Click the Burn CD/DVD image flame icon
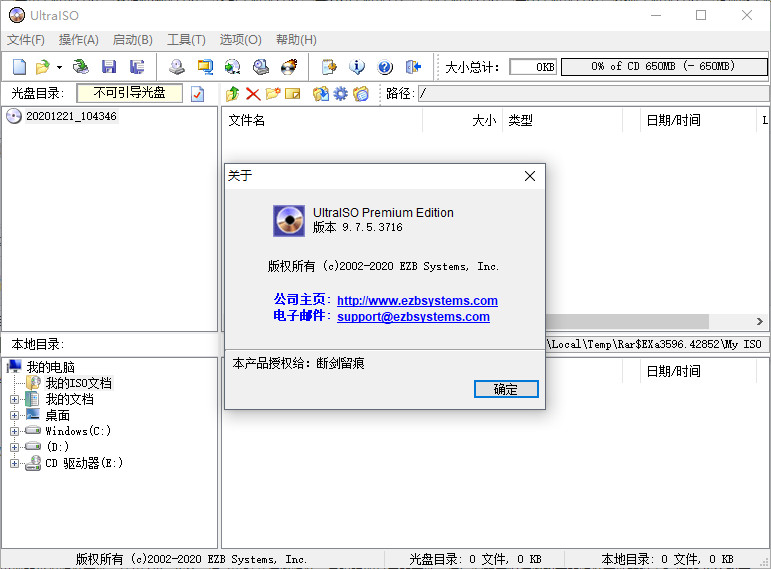This screenshot has width=771, height=569. coord(289,66)
